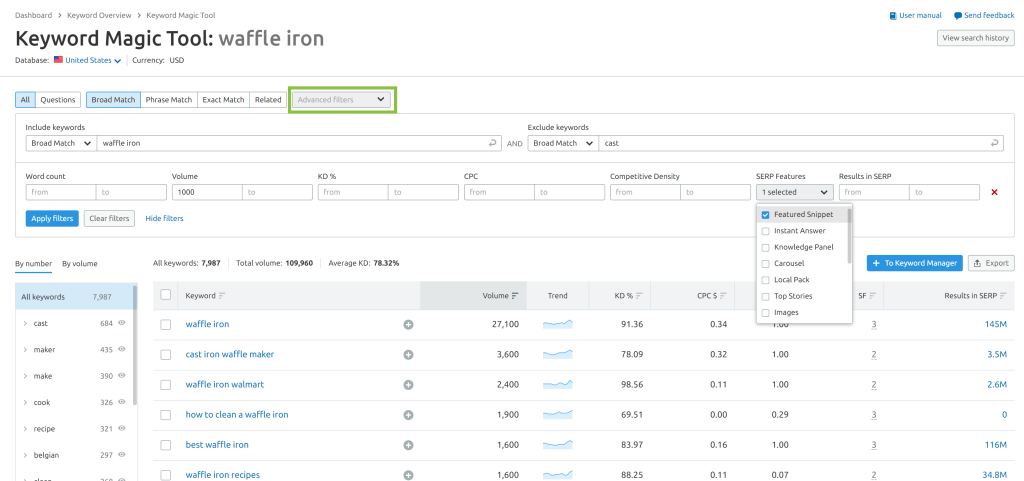Click the sort icon in Volume column header
This screenshot has height=481, width=1024.
[515, 296]
